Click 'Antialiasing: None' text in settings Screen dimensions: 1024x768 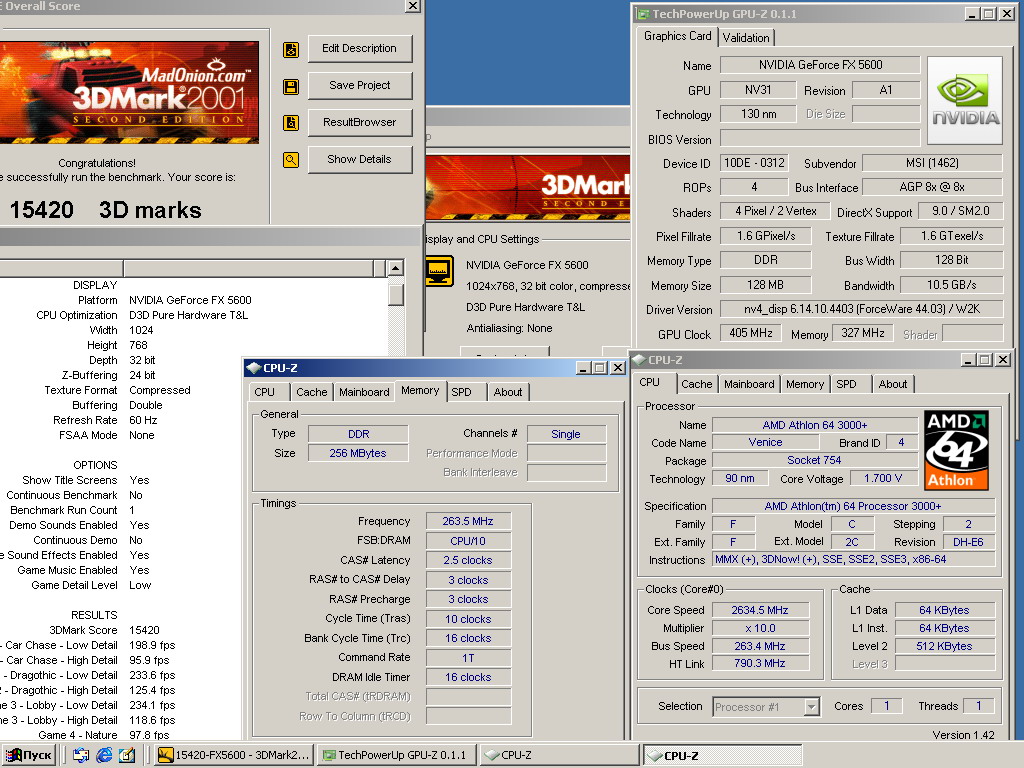tap(509, 328)
